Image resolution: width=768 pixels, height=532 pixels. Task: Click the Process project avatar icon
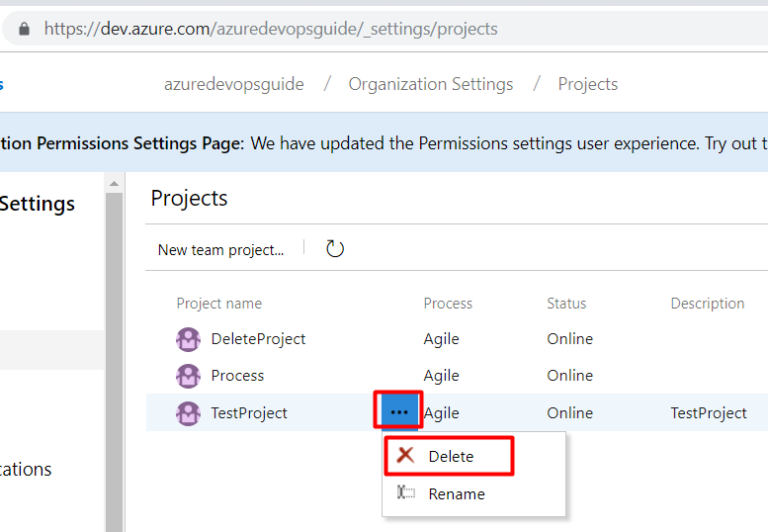(188, 376)
